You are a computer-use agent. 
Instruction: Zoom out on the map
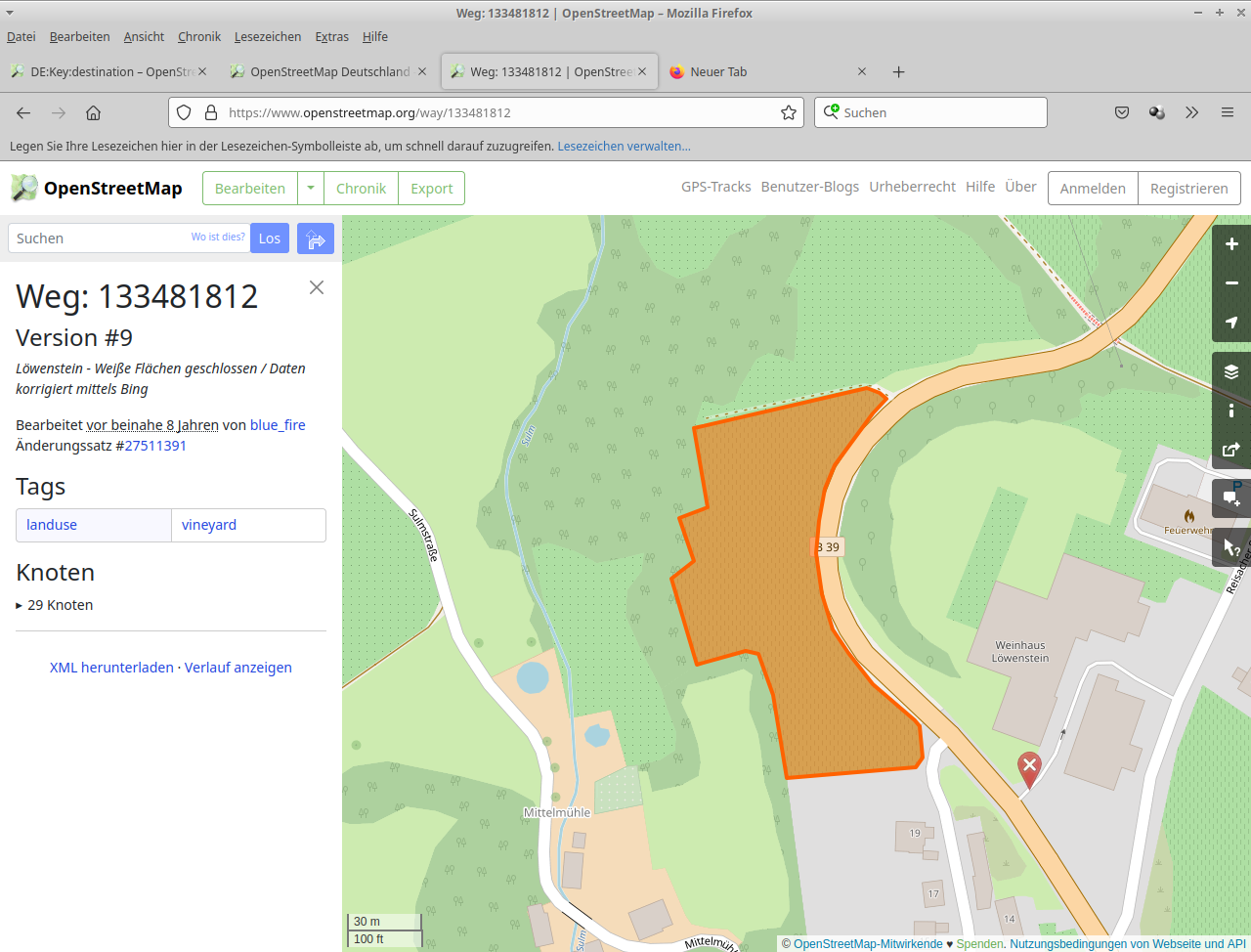point(1231,283)
